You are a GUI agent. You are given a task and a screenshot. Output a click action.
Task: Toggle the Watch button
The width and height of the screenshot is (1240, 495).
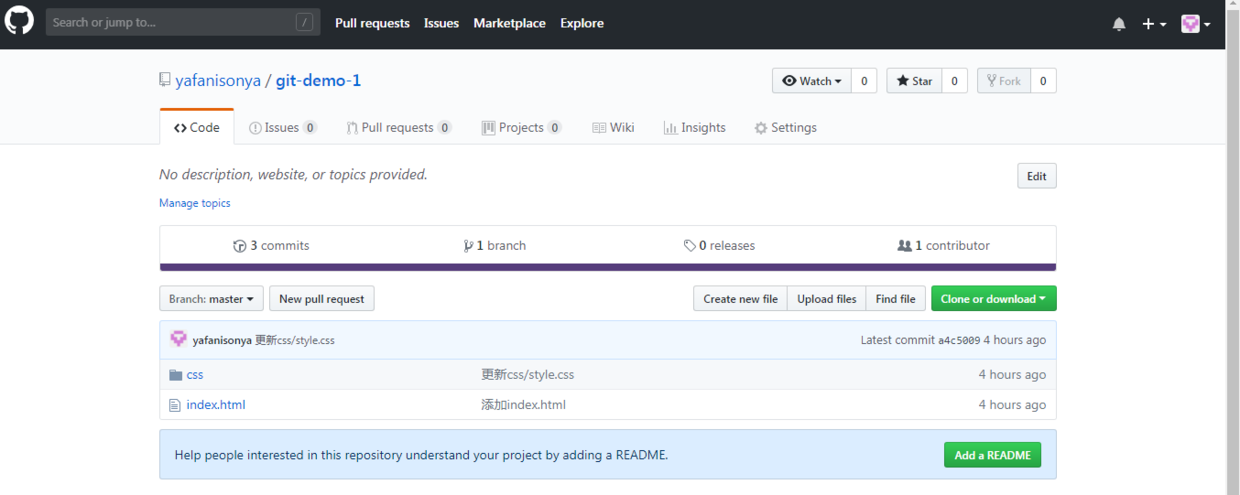[x=811, y=81]
